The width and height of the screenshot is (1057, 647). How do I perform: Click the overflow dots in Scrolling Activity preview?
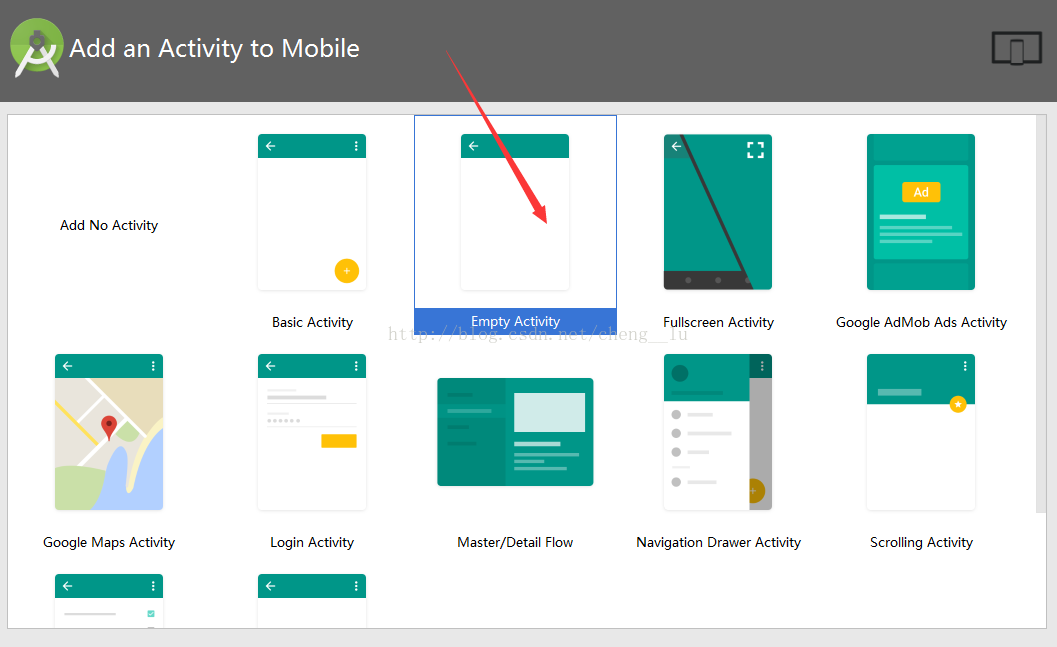[x=965, y=366]
